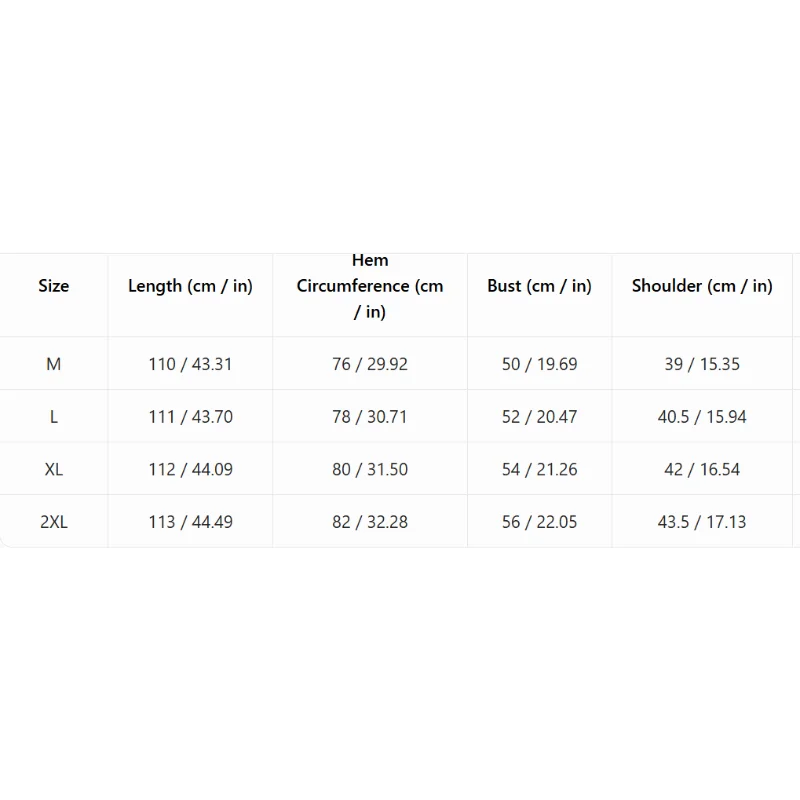Select the XL size row label
800x800 pixels.
(x=54, y=469)
